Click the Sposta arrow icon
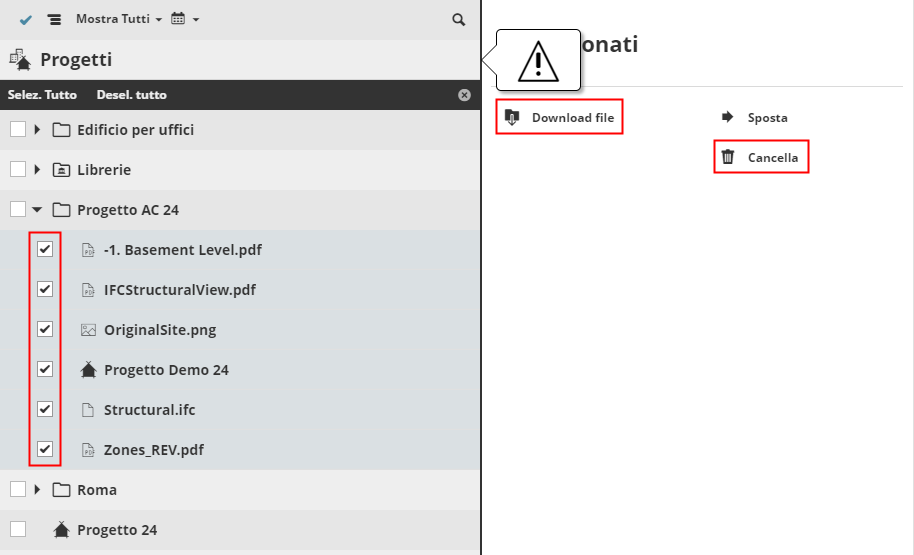 (728, 117)
